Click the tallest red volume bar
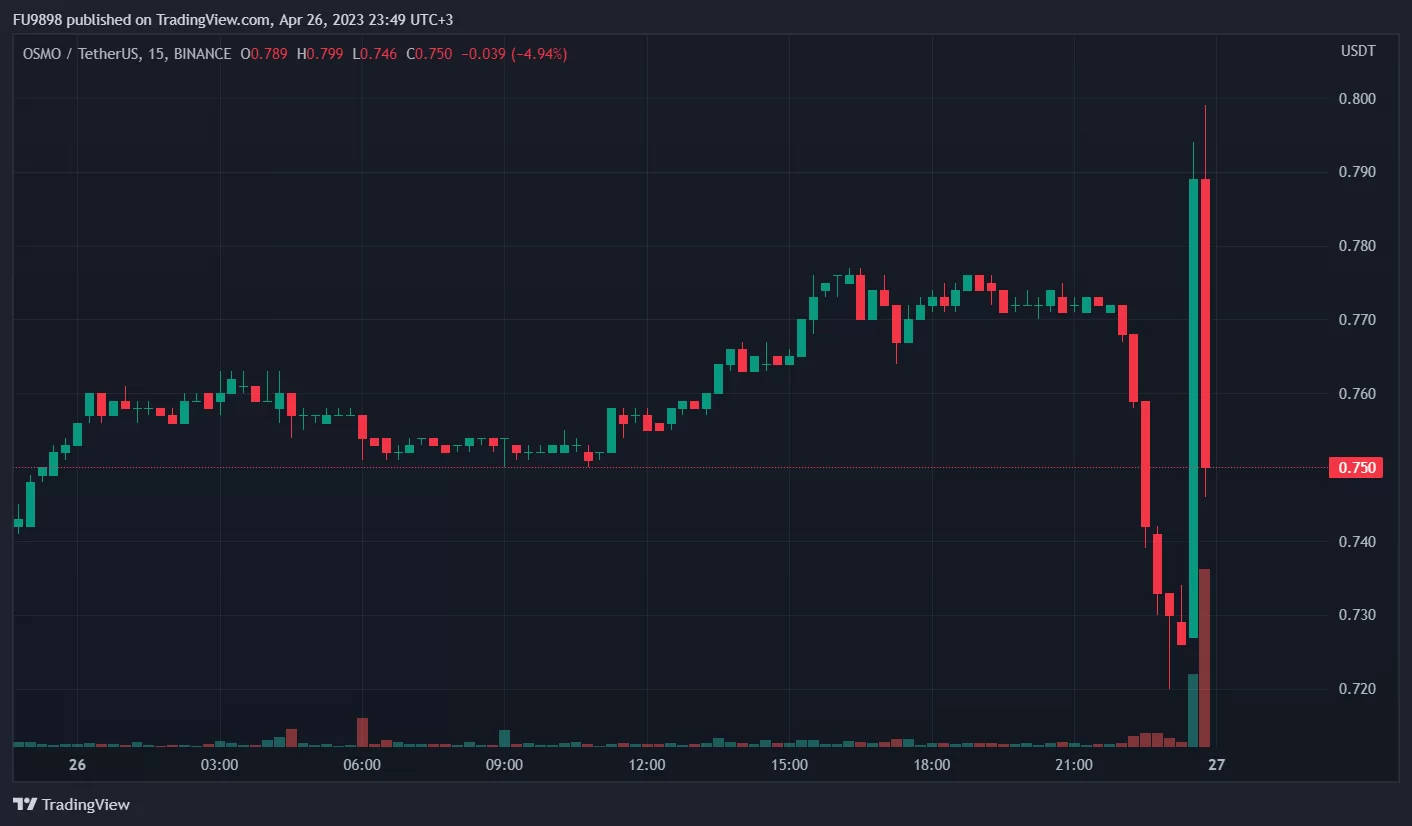Viewport: 1412px width, 826px height. tap(1205, 657)
